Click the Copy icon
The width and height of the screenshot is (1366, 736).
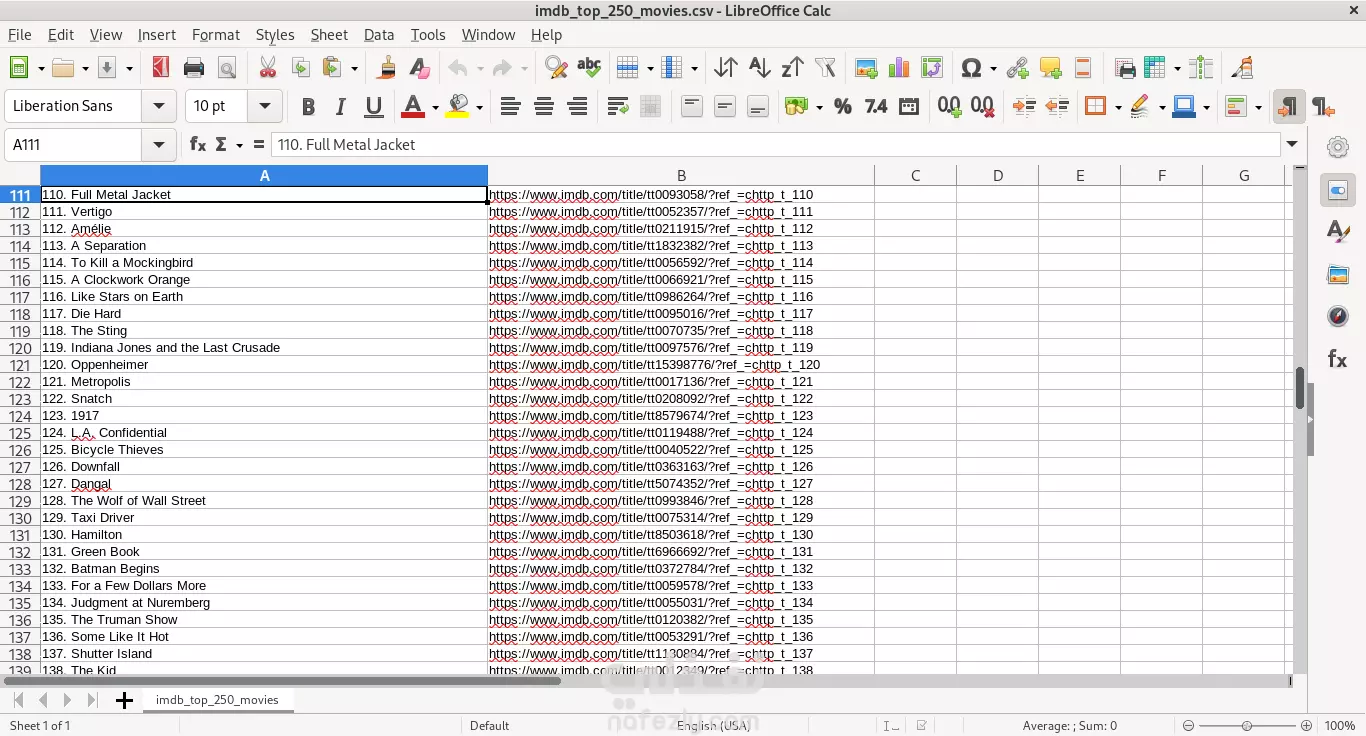pos(300,68)
